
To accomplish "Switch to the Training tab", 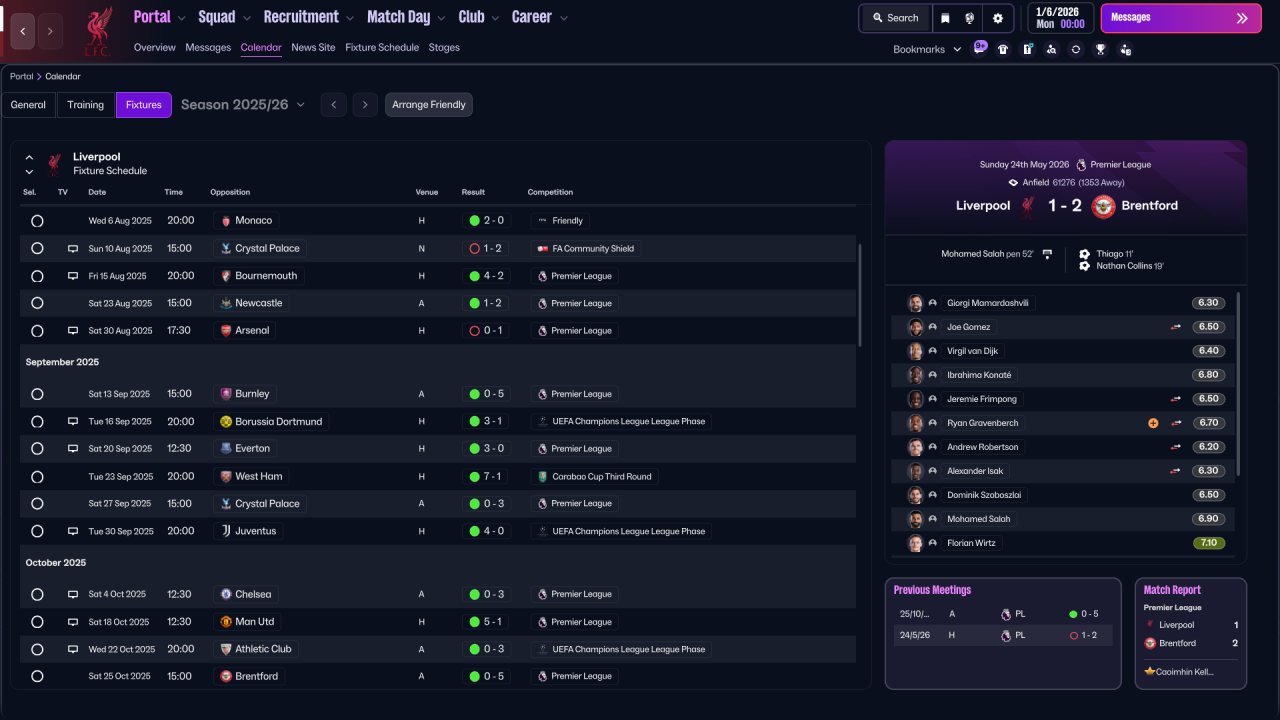I will [86, 105].
